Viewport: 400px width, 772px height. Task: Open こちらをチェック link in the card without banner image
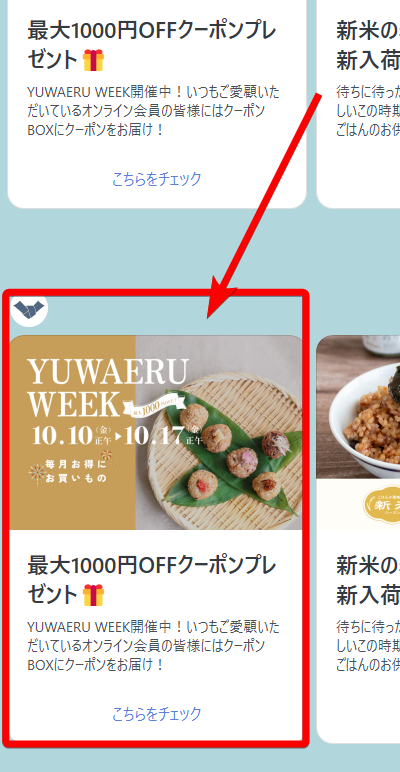click(x=157, y=179)
